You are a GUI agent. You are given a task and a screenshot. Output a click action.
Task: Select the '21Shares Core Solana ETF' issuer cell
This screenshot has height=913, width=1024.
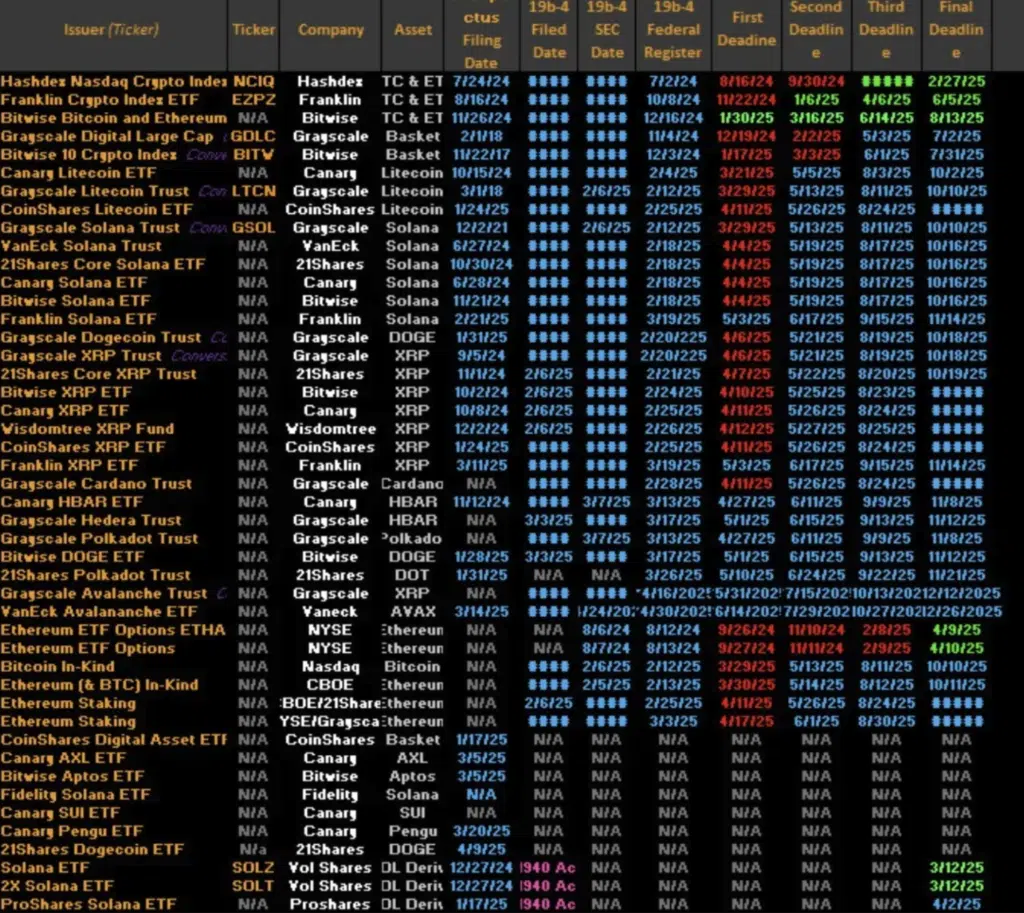(x=103, y=264)
